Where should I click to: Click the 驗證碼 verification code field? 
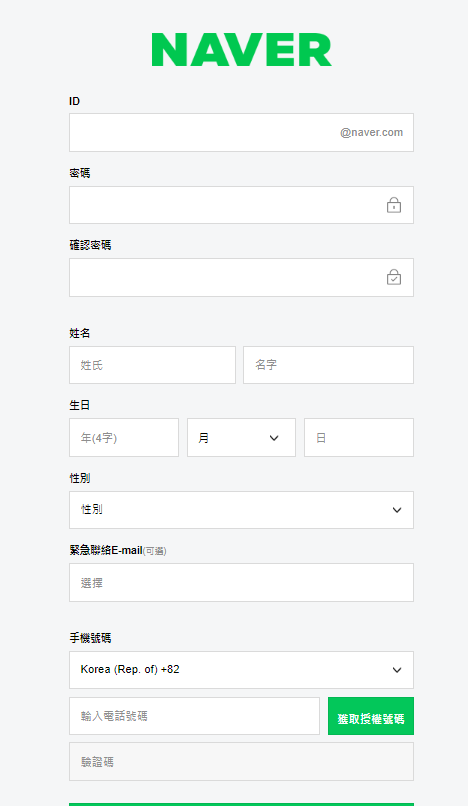pyautogui.click(x=241, y=761)
